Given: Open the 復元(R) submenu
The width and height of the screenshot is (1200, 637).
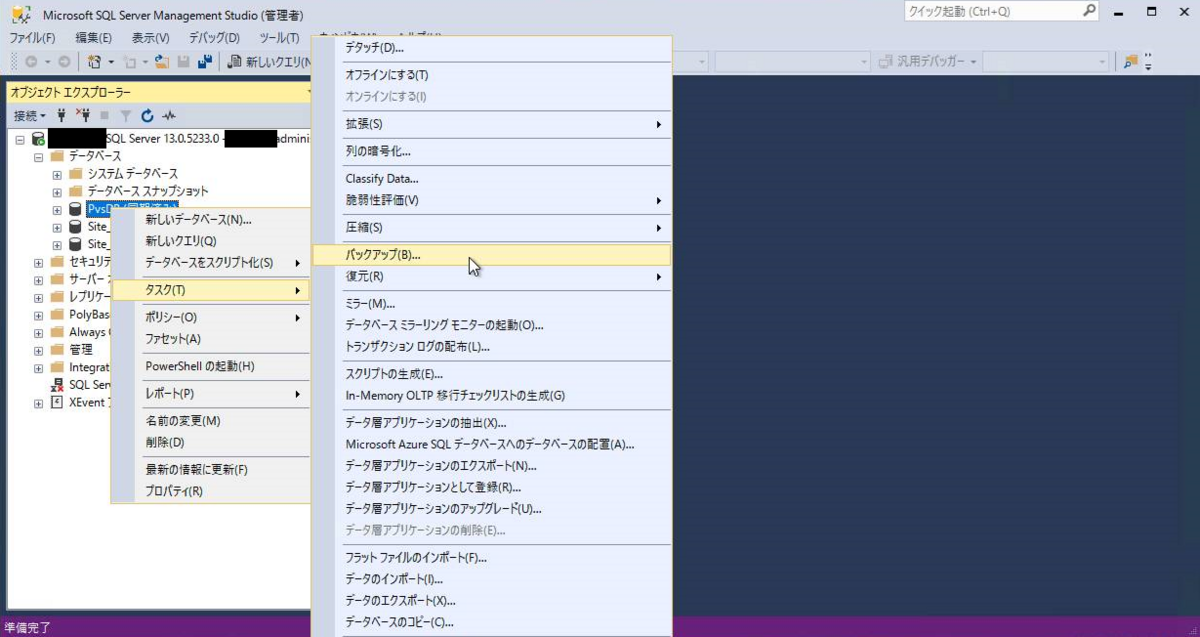Looking at the screenshot, I should point(491,276).
